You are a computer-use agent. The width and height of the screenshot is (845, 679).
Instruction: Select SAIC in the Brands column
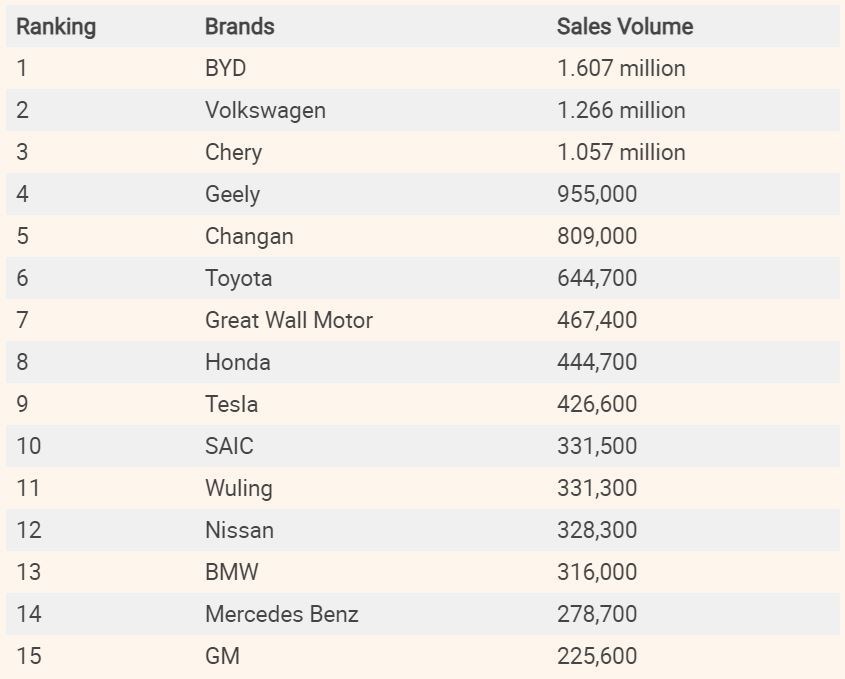(x=229, y=447)
